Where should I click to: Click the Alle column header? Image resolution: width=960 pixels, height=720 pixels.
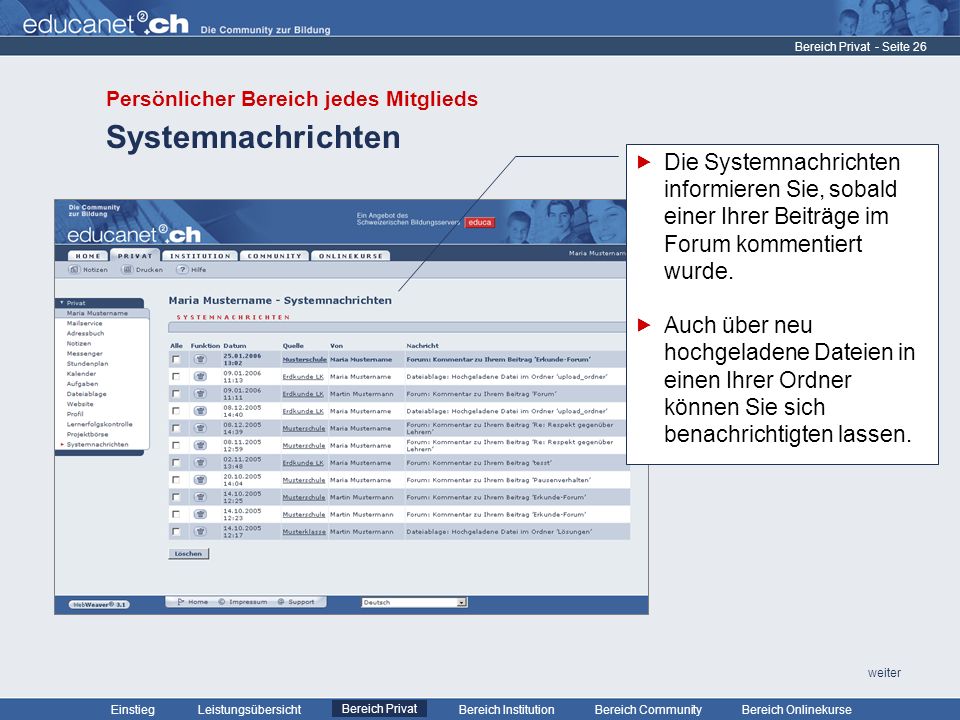pyautogui.click(x=176, y=345)
